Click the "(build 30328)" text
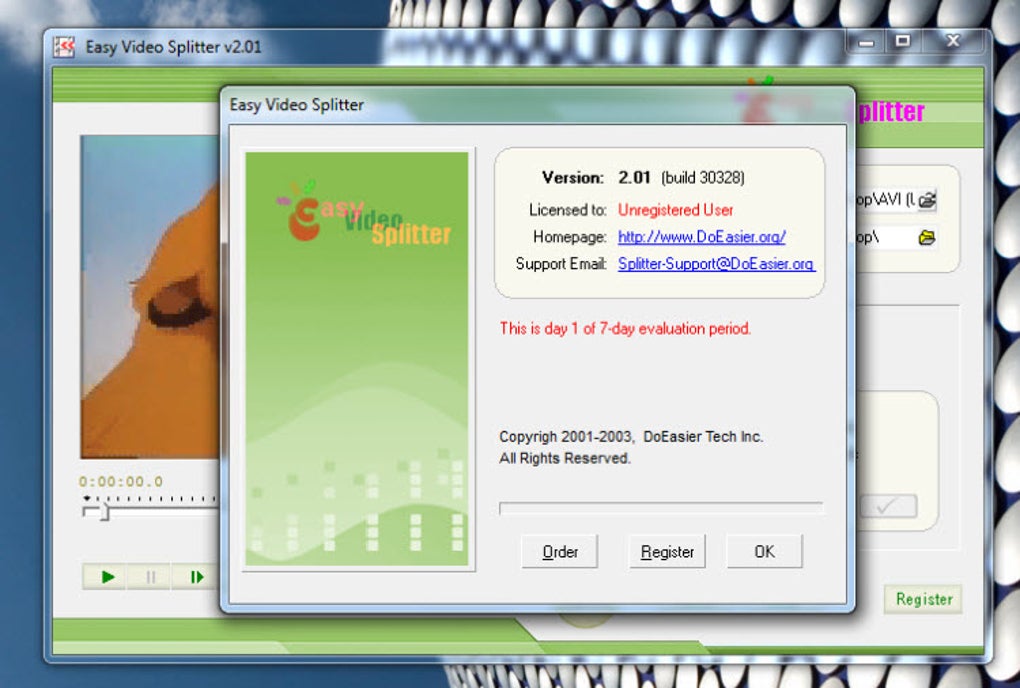Viewport: 1020px width, 688px height. (x=703, y=178)
